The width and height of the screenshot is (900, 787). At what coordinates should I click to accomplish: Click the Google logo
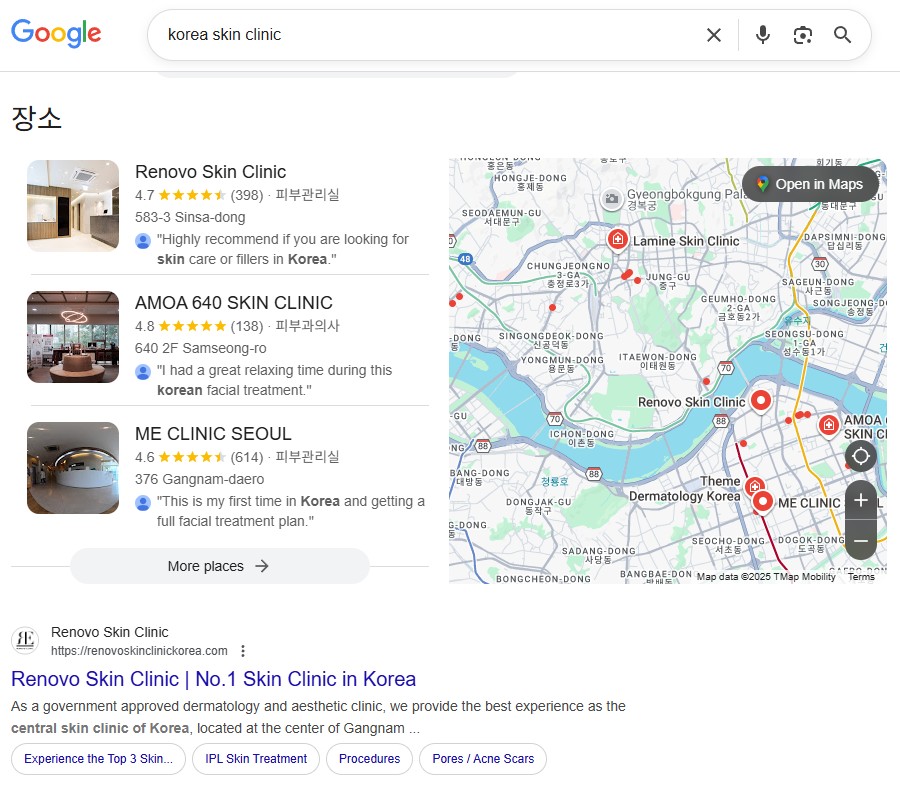56,33
